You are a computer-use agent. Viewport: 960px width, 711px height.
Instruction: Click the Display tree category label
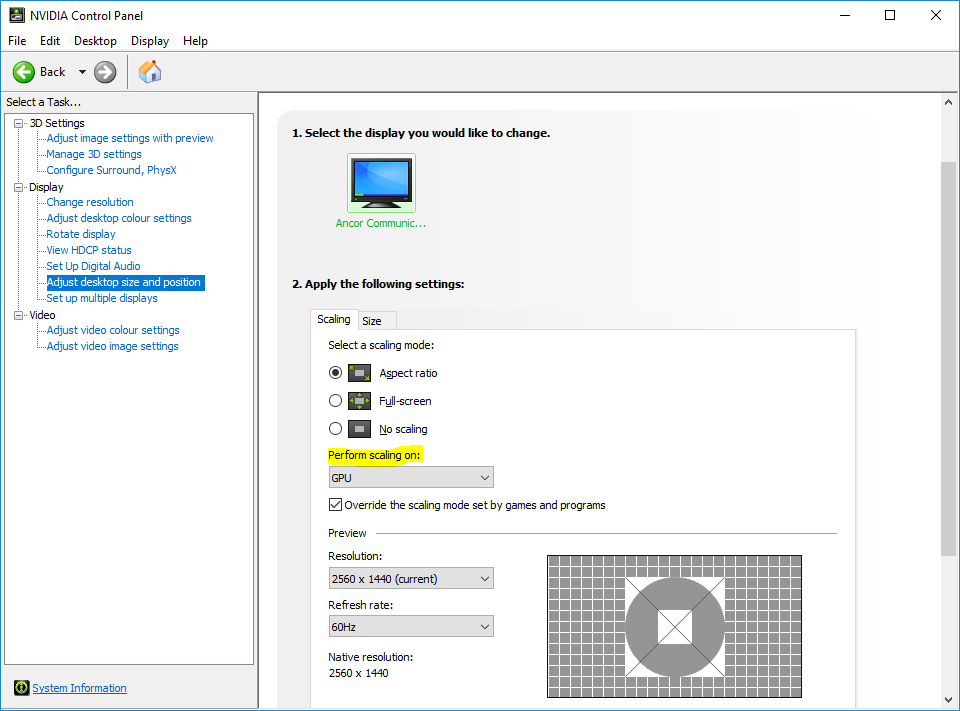click(46, 187)
